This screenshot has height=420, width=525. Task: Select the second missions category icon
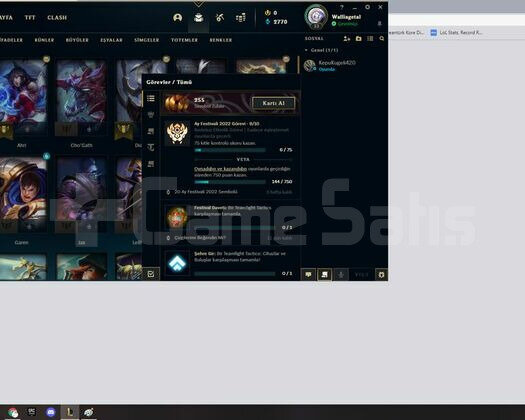(x=151, y=115)
